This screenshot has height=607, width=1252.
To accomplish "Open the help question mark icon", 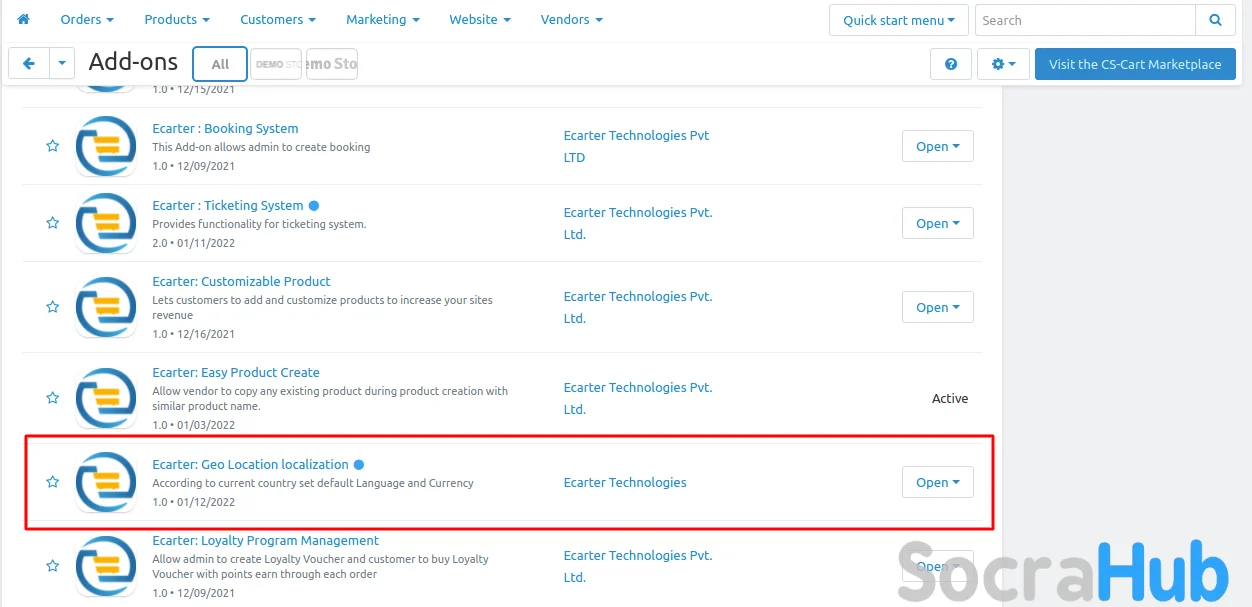I will [x=951, y=64].
